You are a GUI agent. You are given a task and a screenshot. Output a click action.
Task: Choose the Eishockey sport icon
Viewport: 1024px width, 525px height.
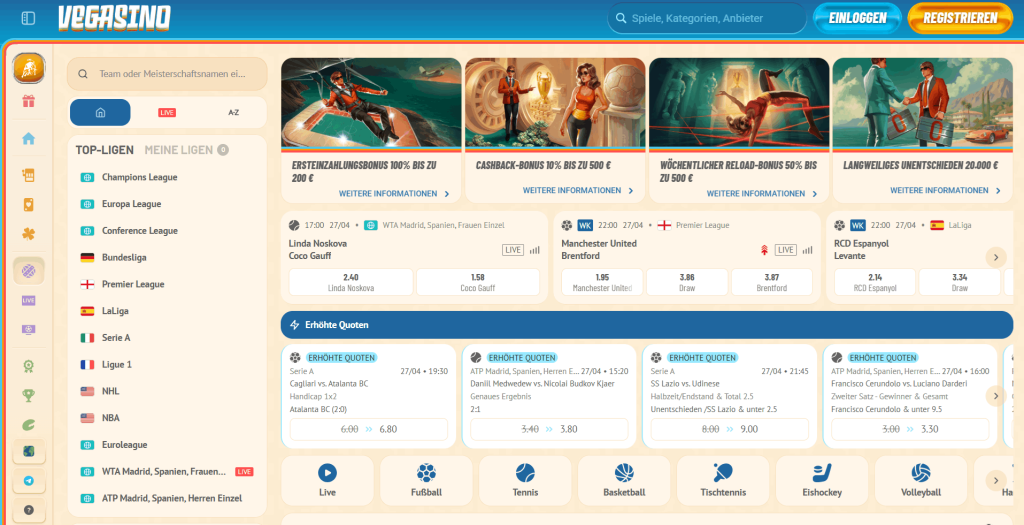(x=821, y=481)
